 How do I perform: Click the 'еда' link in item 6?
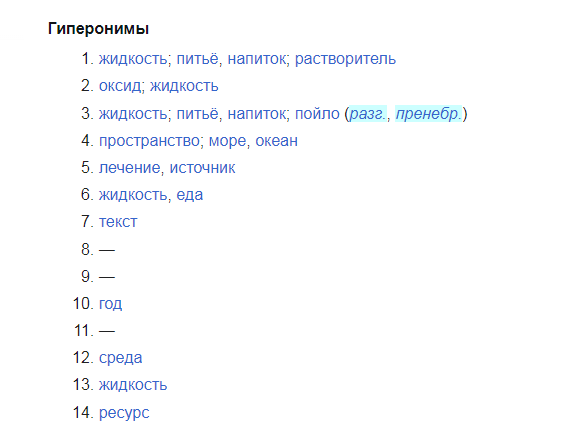tap(189, 195)
